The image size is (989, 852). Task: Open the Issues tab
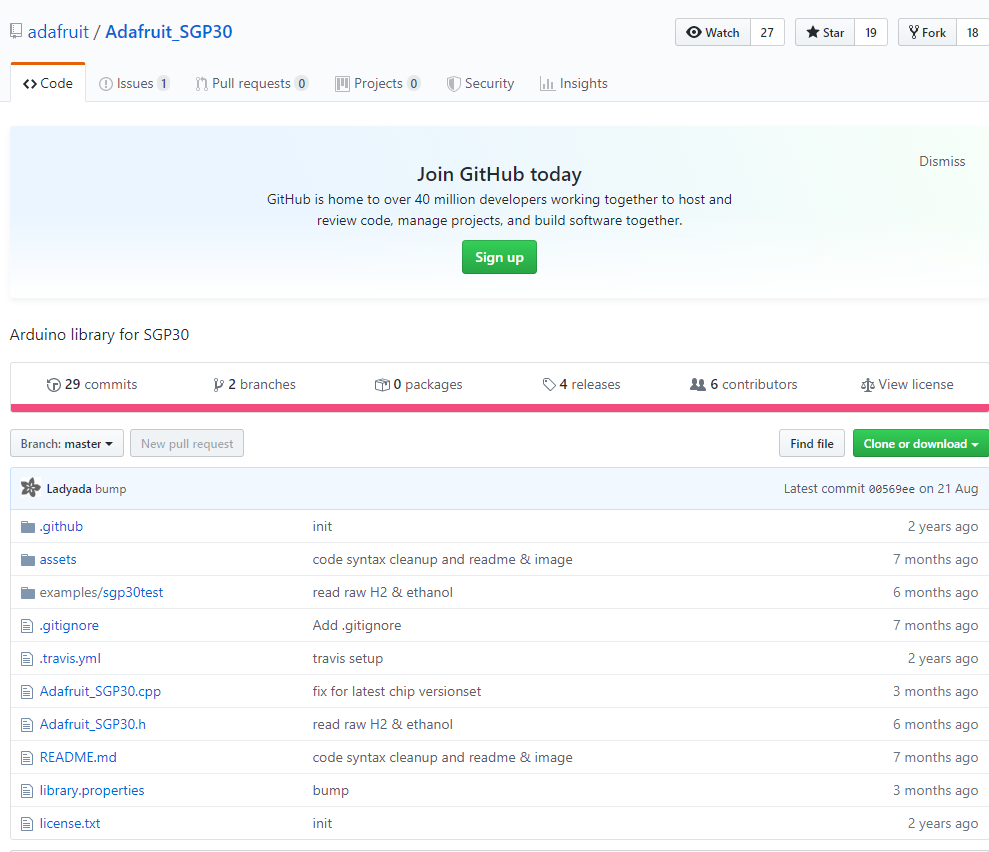click(x=134, y=83)
